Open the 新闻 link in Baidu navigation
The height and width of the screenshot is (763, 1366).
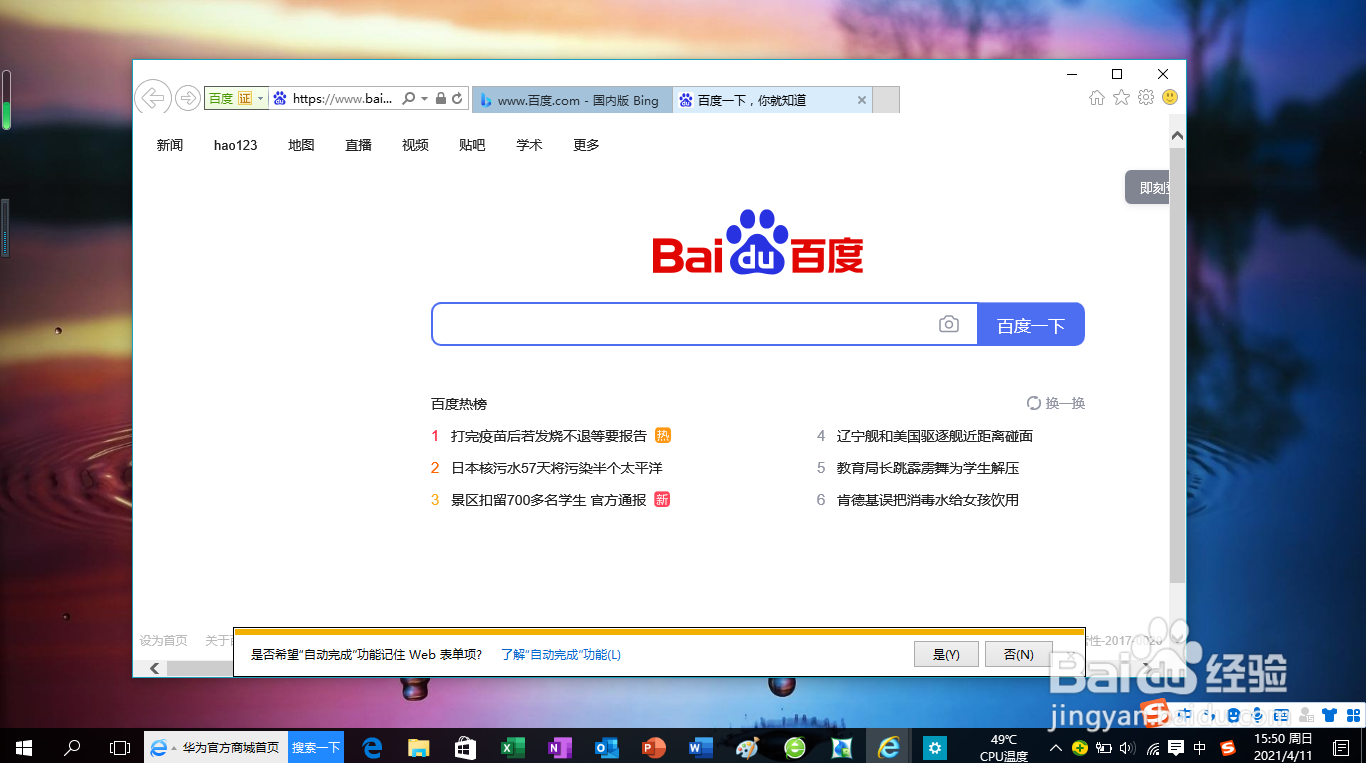tap(170, 145)
